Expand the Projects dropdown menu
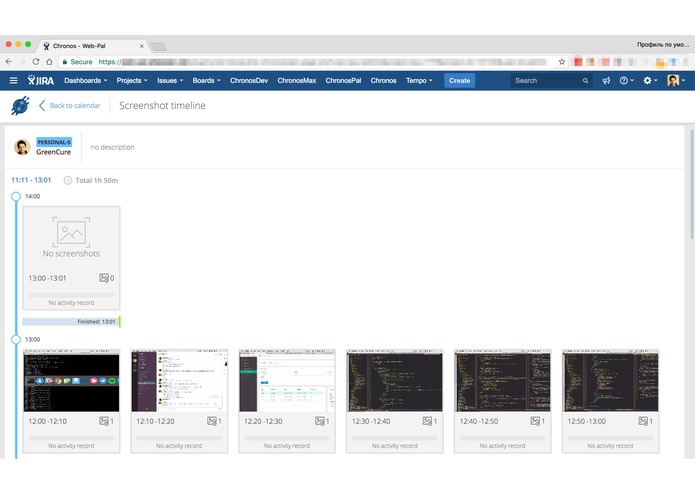 click(x=132, y=81)
